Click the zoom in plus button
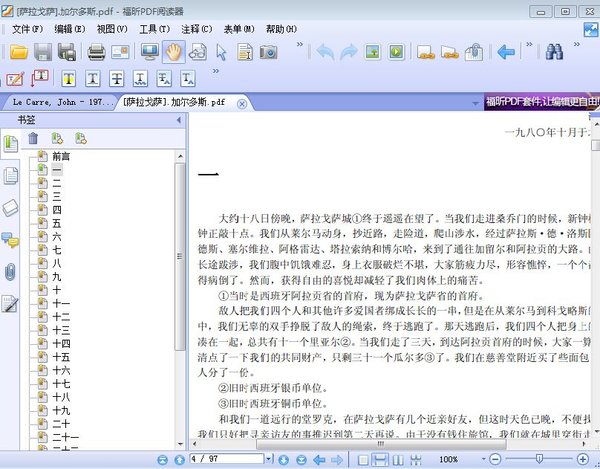The width and height of the screenshot is (600, 469). [x=582, y=459]
